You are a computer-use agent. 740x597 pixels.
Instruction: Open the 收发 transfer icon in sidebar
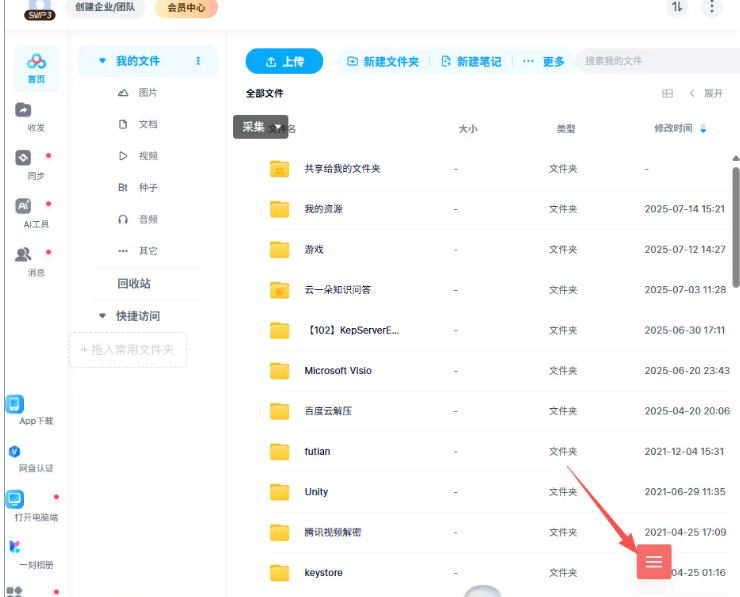click(x=24, y=112)
